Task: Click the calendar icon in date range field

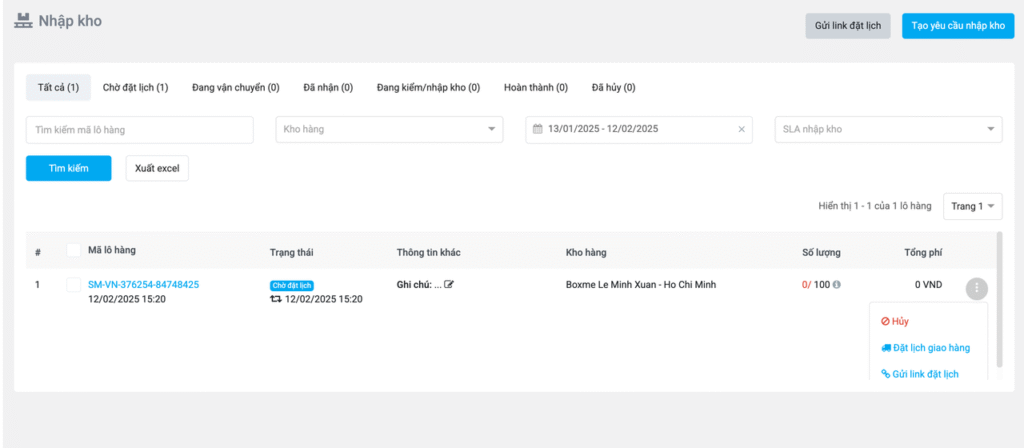Action: [537, 129]
